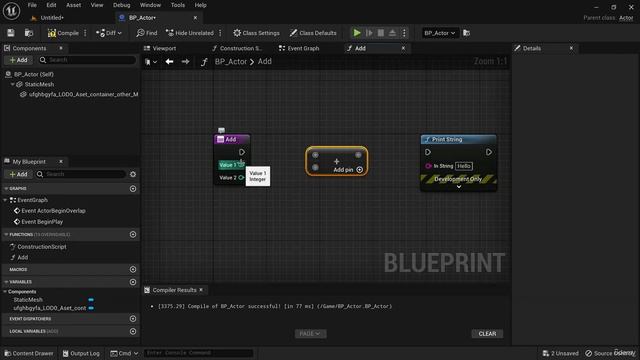Expand Print String advanced options
This screenshot has height=360, width=640.
(459, 187)
